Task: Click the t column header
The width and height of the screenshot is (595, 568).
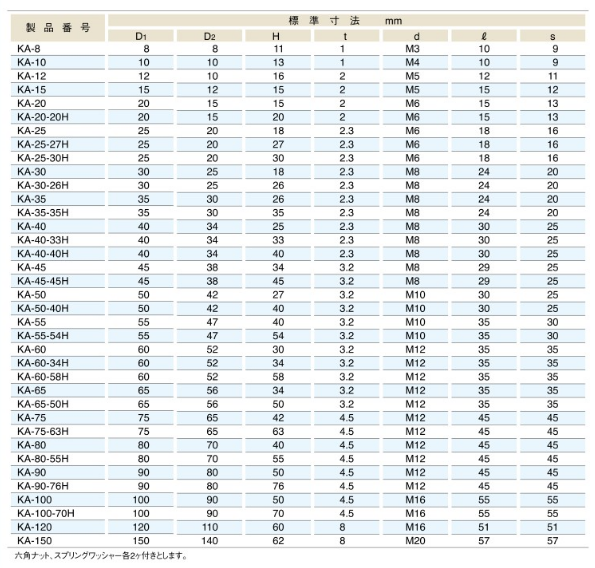Action: pyautogui.click(x=346, y=36)
